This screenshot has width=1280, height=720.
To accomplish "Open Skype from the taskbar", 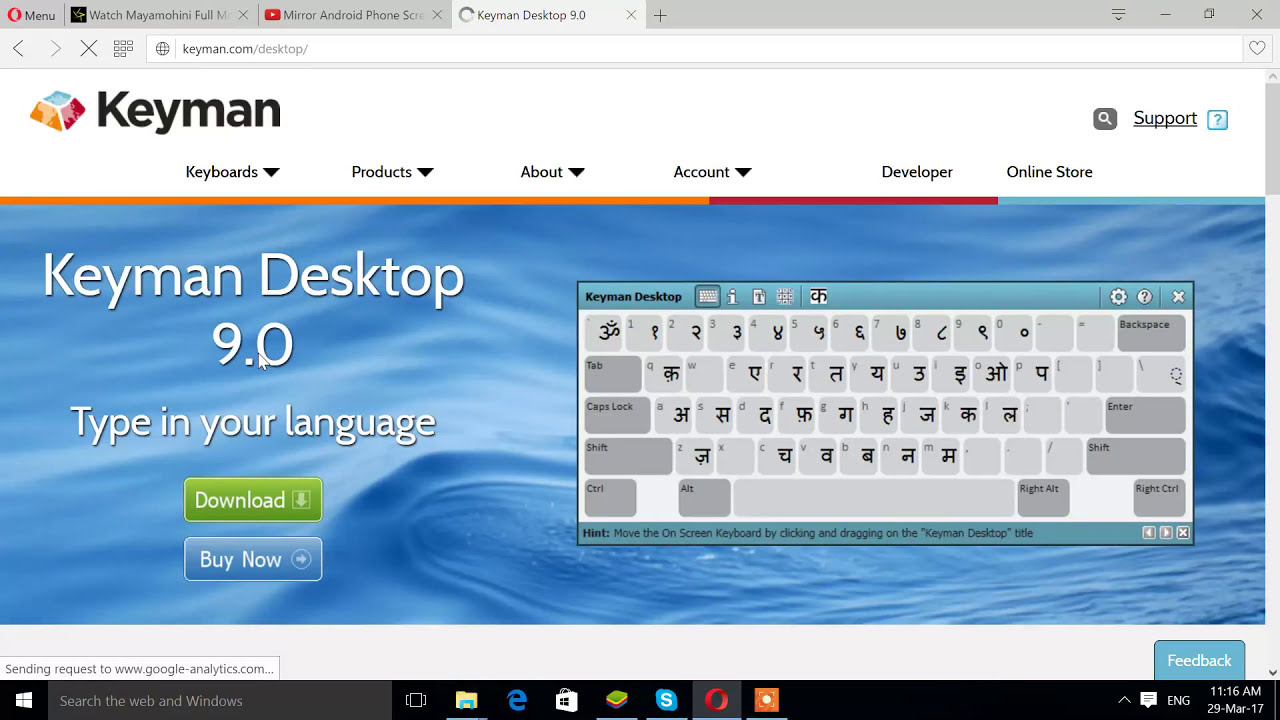I will tap(667, 700).
